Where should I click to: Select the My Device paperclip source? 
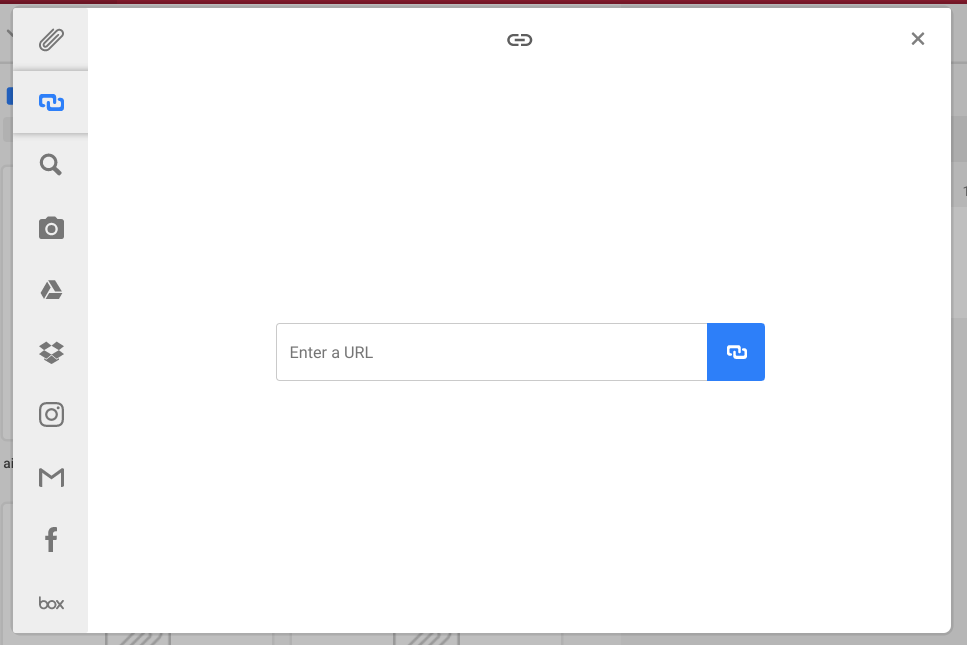coord(51,40)
